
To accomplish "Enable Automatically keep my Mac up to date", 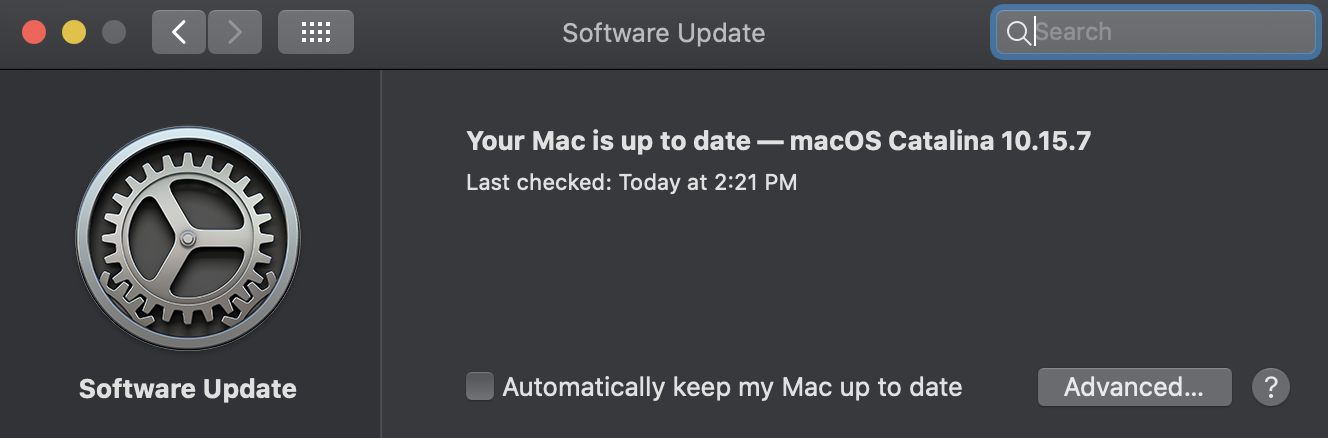I will tap(480, 386).
